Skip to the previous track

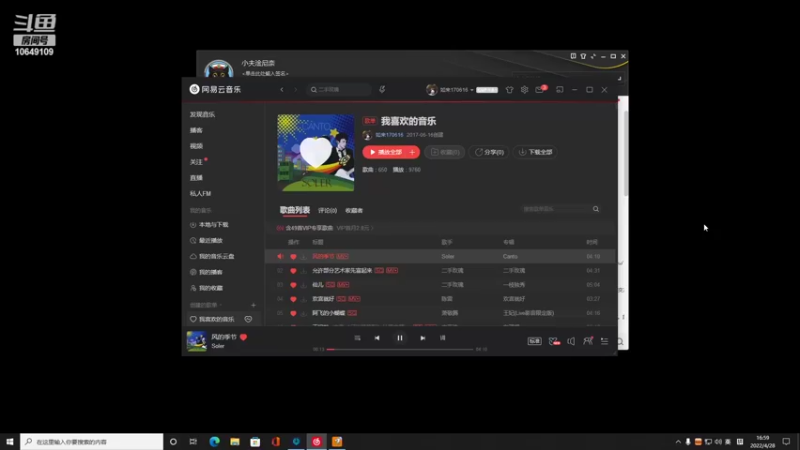(377, 338)
